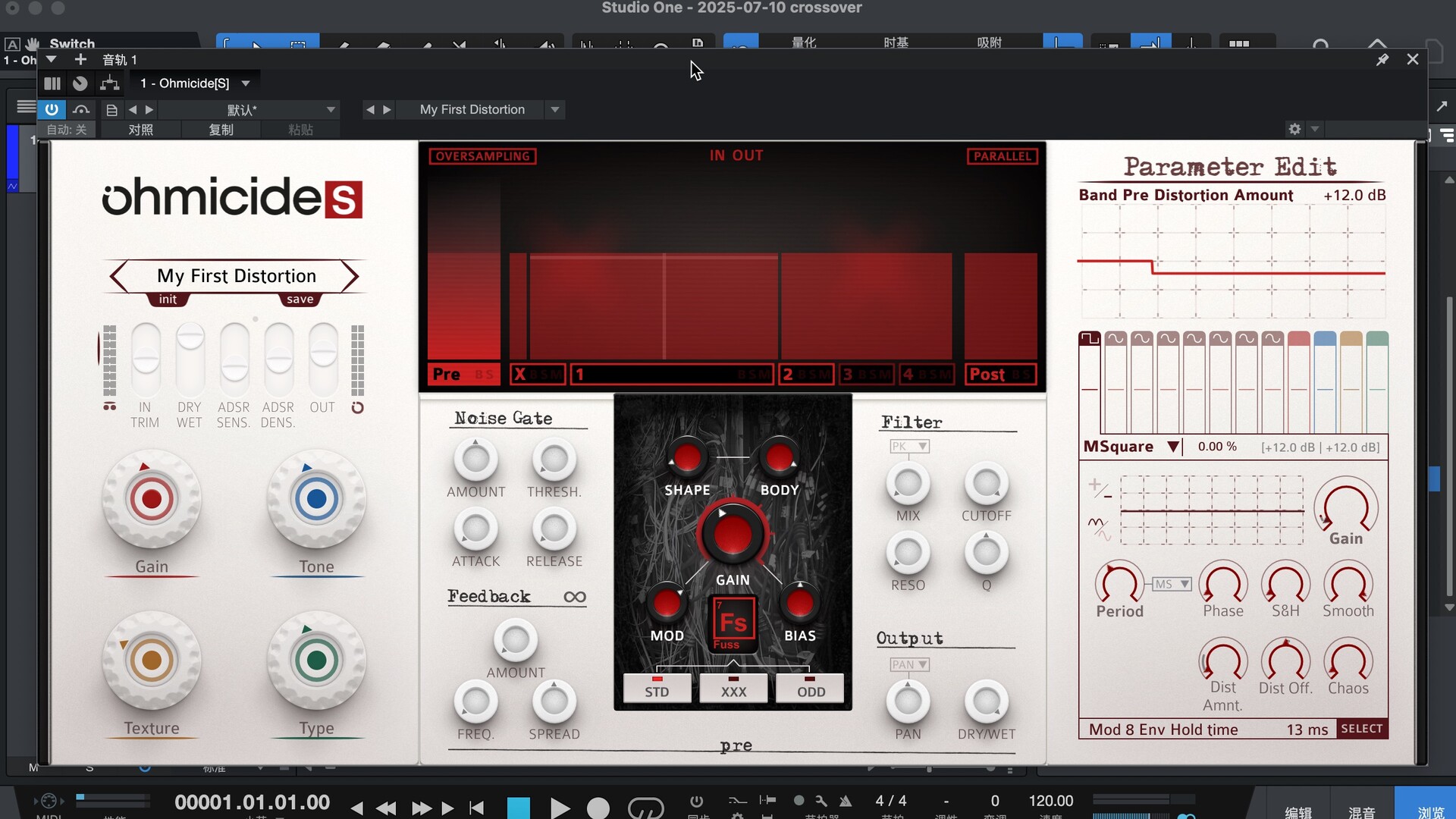The height and width of the screenshot is (819, 1456).
Task: Add a device with the plus icon
Action: pos(80,59)
